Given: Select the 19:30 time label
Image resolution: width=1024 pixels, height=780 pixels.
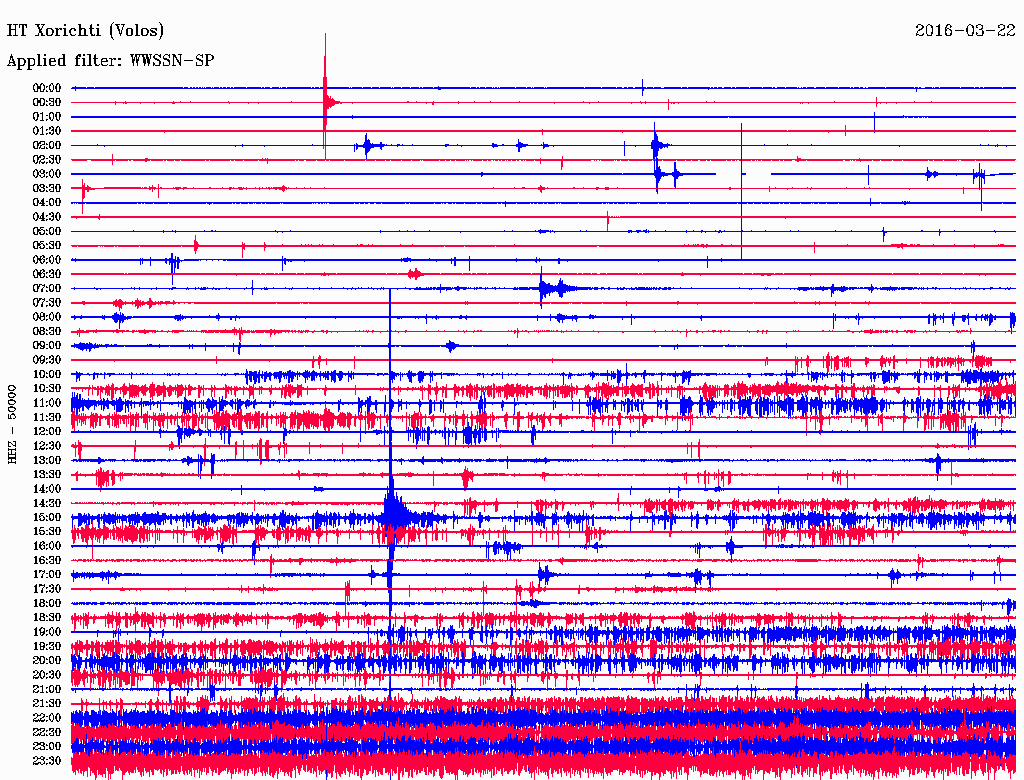Looking at the screenshot, I should [47, 646].
